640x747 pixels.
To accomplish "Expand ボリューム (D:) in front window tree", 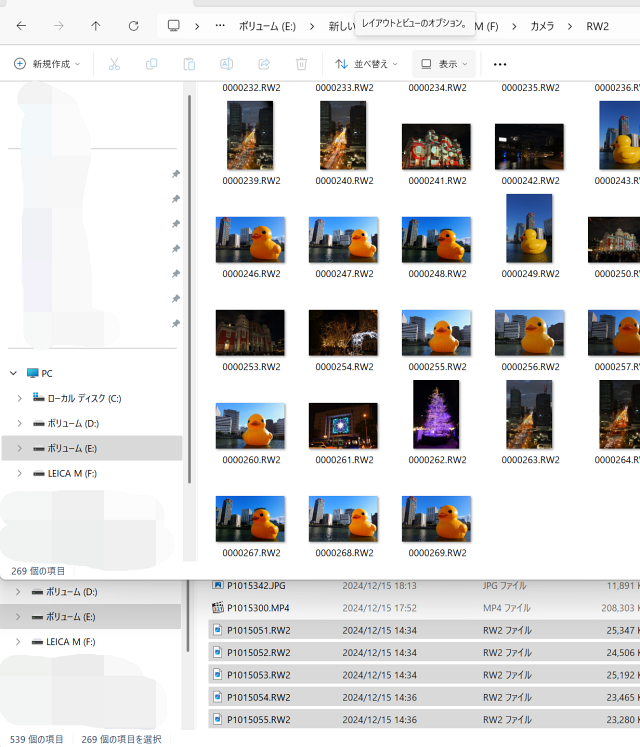I will 20,423.
